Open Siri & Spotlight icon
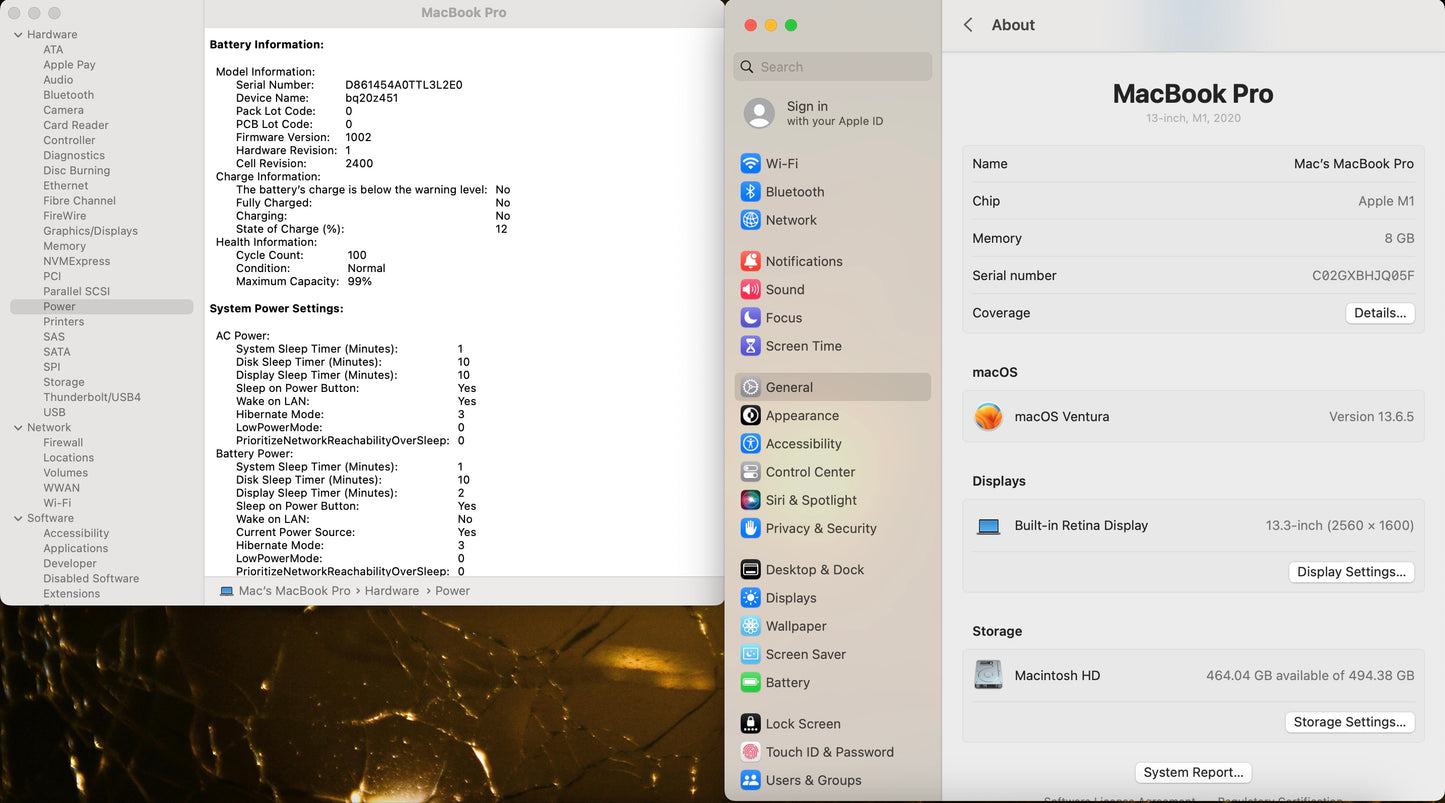The width and height of the screenshot is (1445, 803). [x=750, y=500]
